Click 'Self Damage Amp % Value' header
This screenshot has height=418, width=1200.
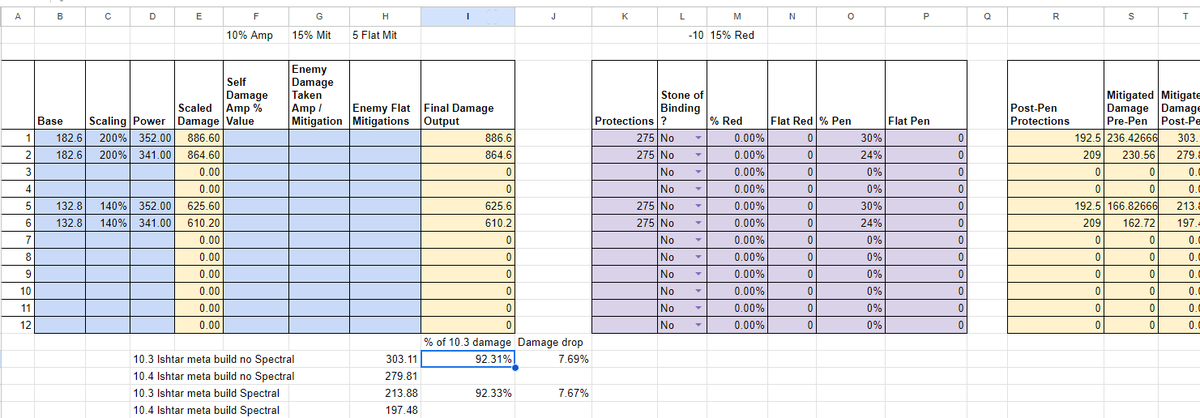click(258, 96)
